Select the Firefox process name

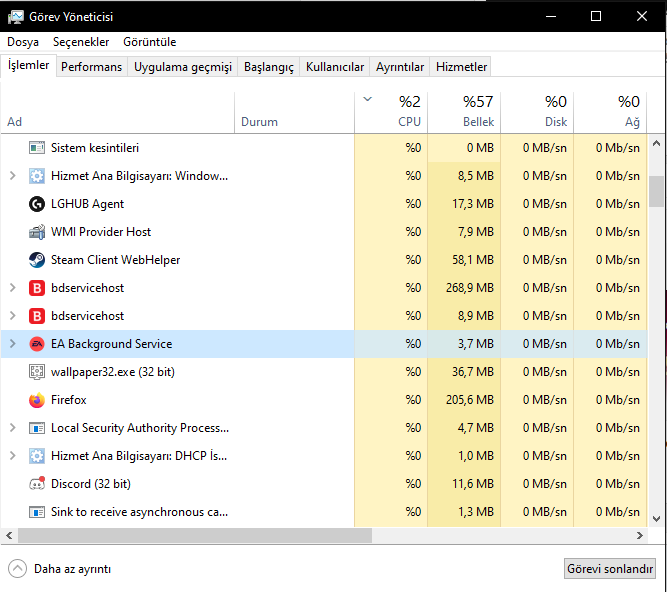coord(69,400)
